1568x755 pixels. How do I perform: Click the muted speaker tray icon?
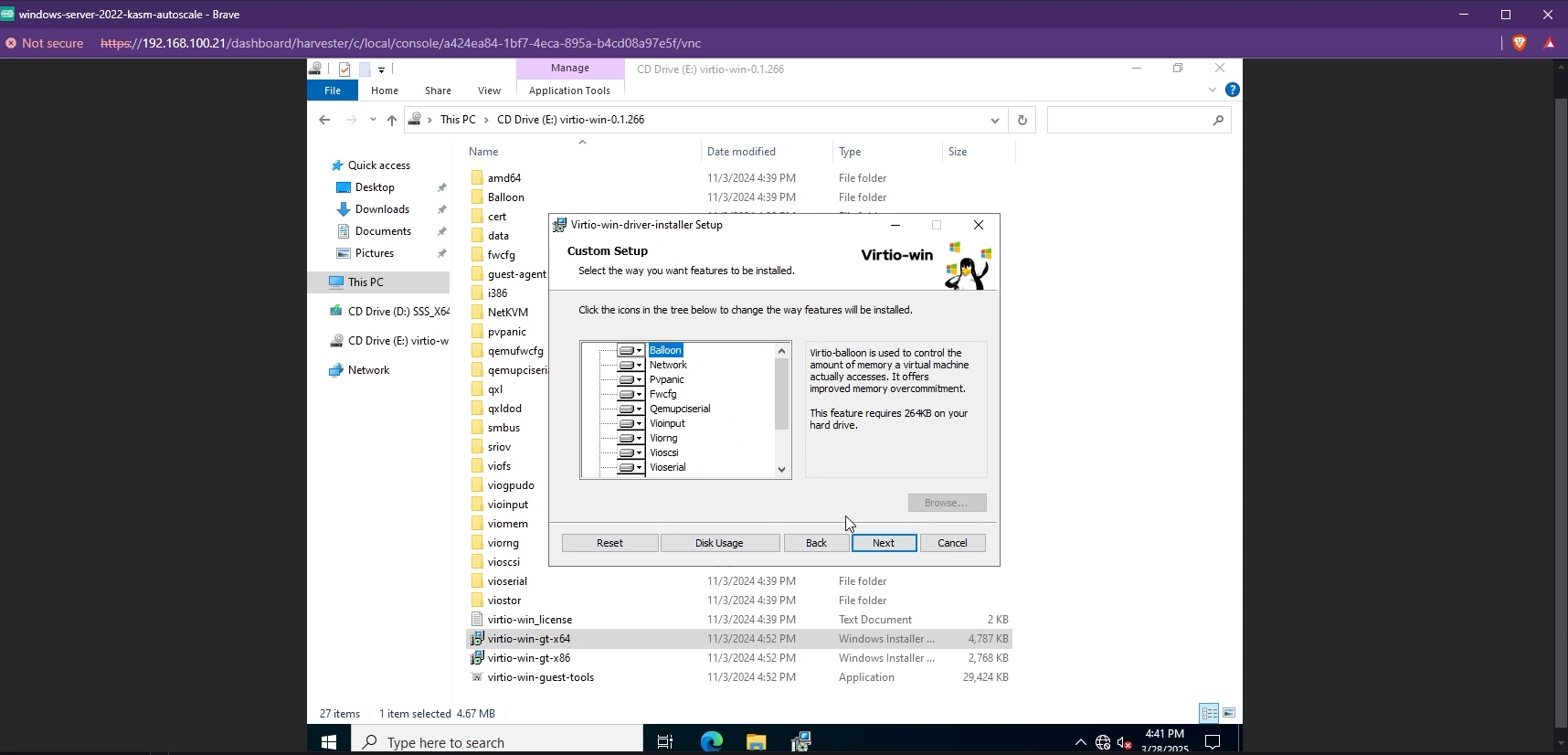[x=1125, y=742]
